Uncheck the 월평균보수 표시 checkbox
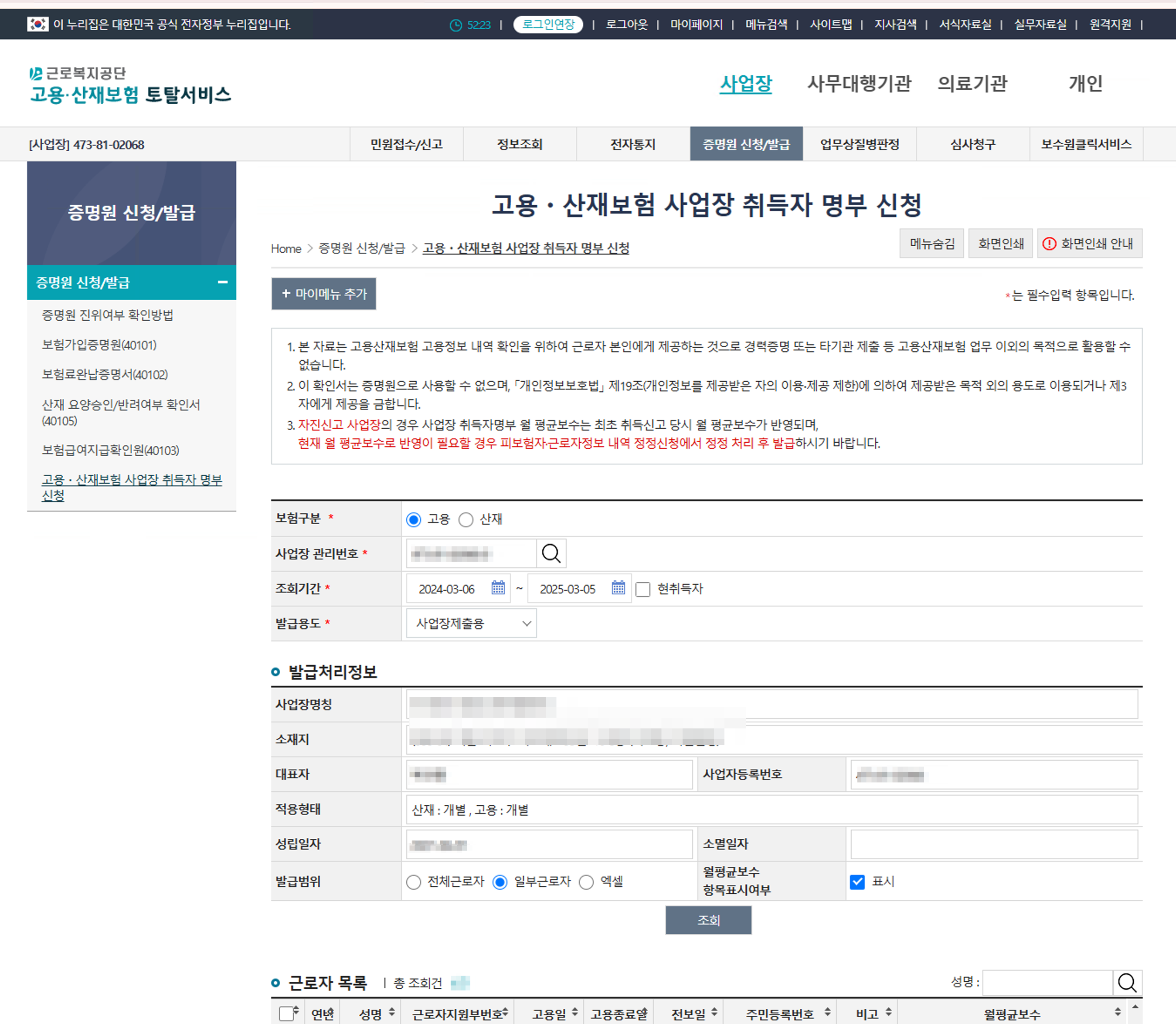This screenshot has height=1024, width=1176. 857,882
